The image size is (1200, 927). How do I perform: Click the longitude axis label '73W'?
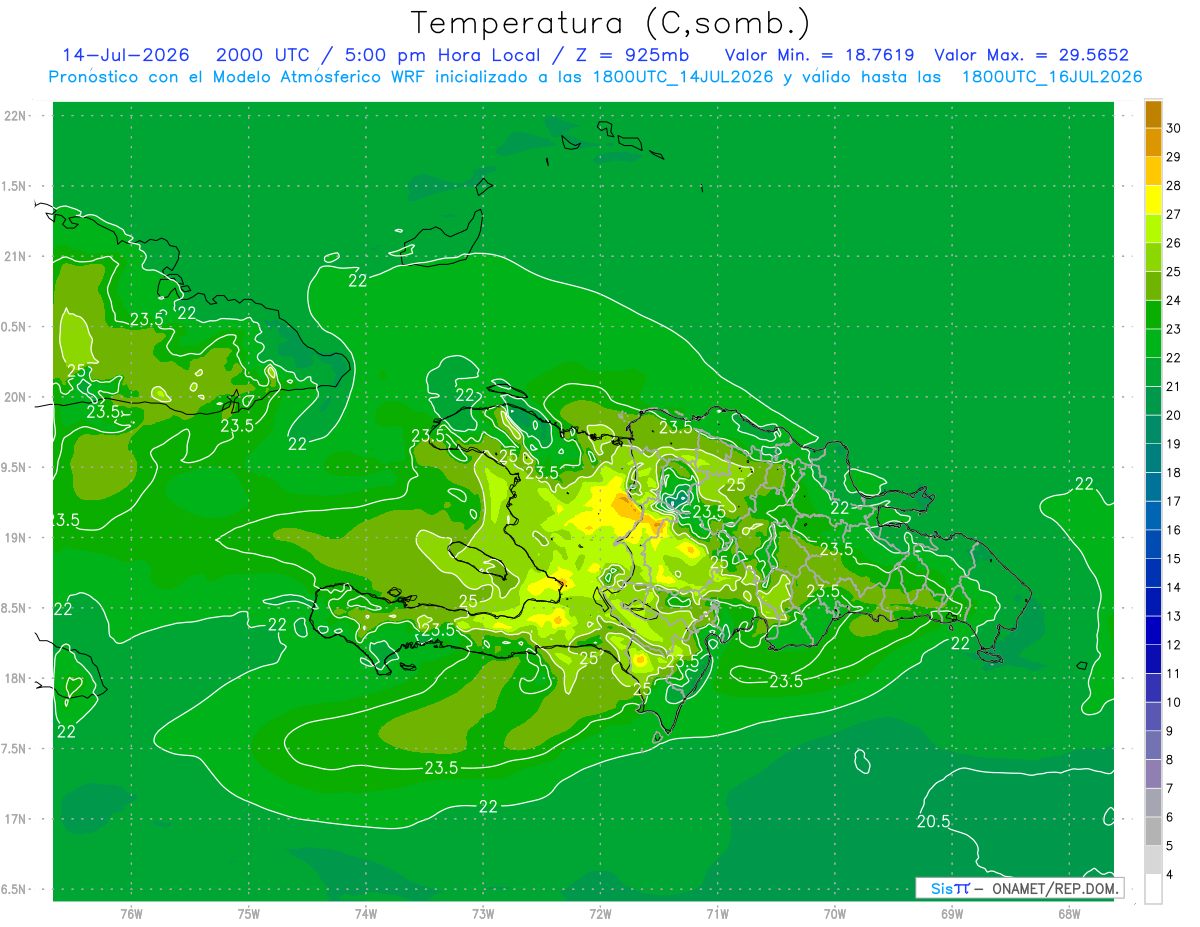coord(483,913)
